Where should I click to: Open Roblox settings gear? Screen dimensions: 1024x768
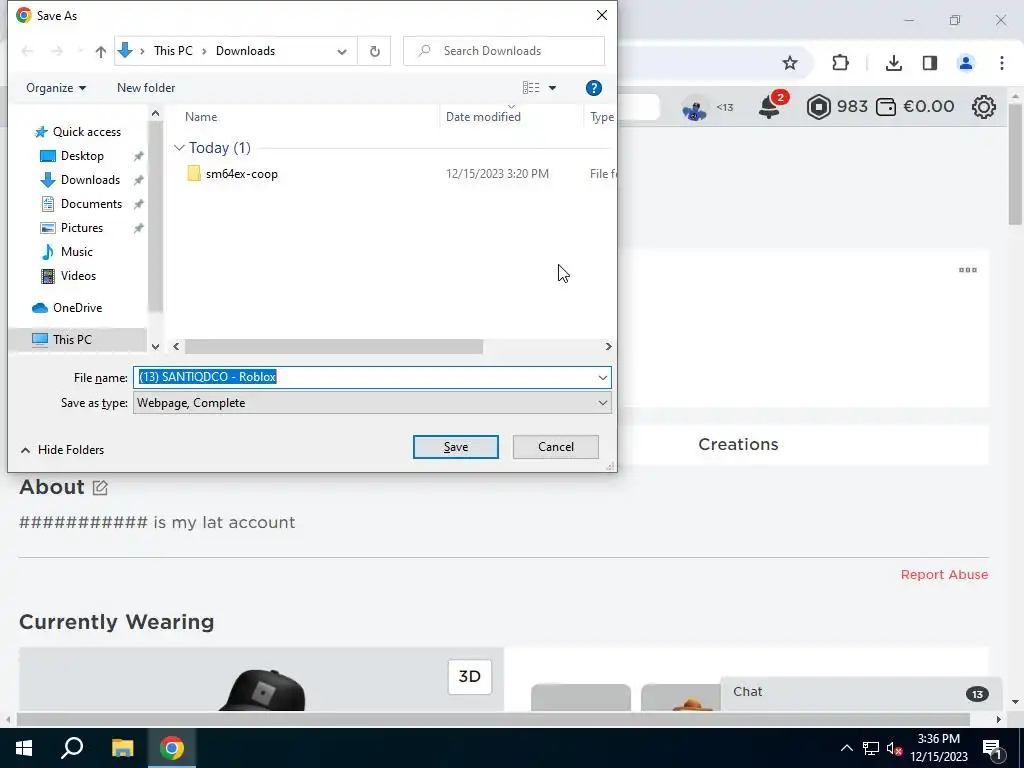click(984, 106)
